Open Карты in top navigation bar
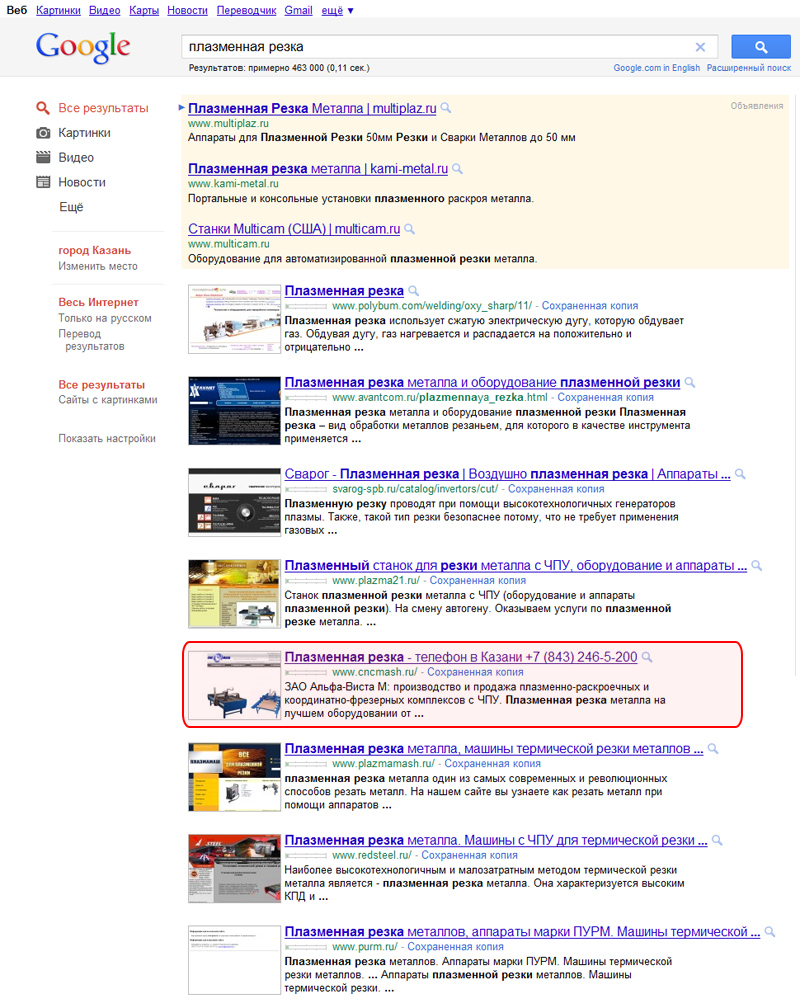 (144, 10)
